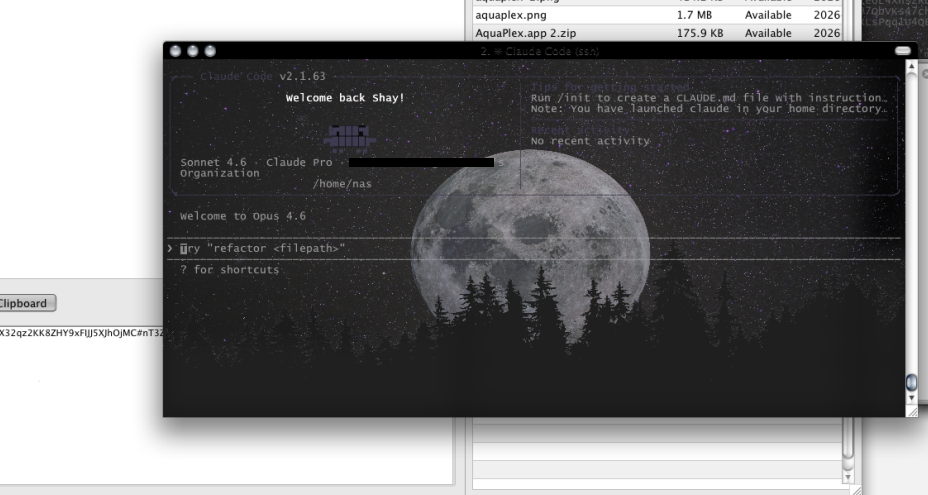This screenshot has width=928, height=495.
Task: Click 'Available' status of AquaPlex.app 2.zip
Action: coord(768,33)
